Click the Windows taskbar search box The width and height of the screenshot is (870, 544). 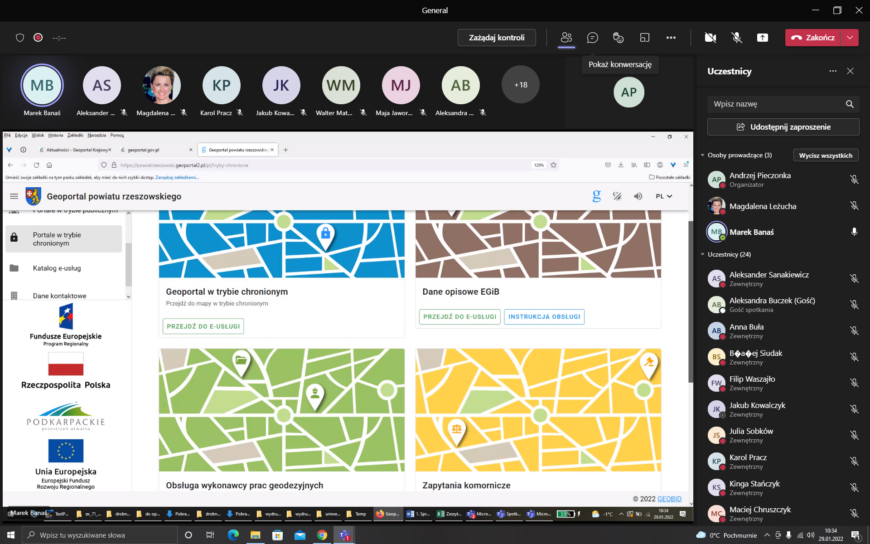(x=100, y=535)
